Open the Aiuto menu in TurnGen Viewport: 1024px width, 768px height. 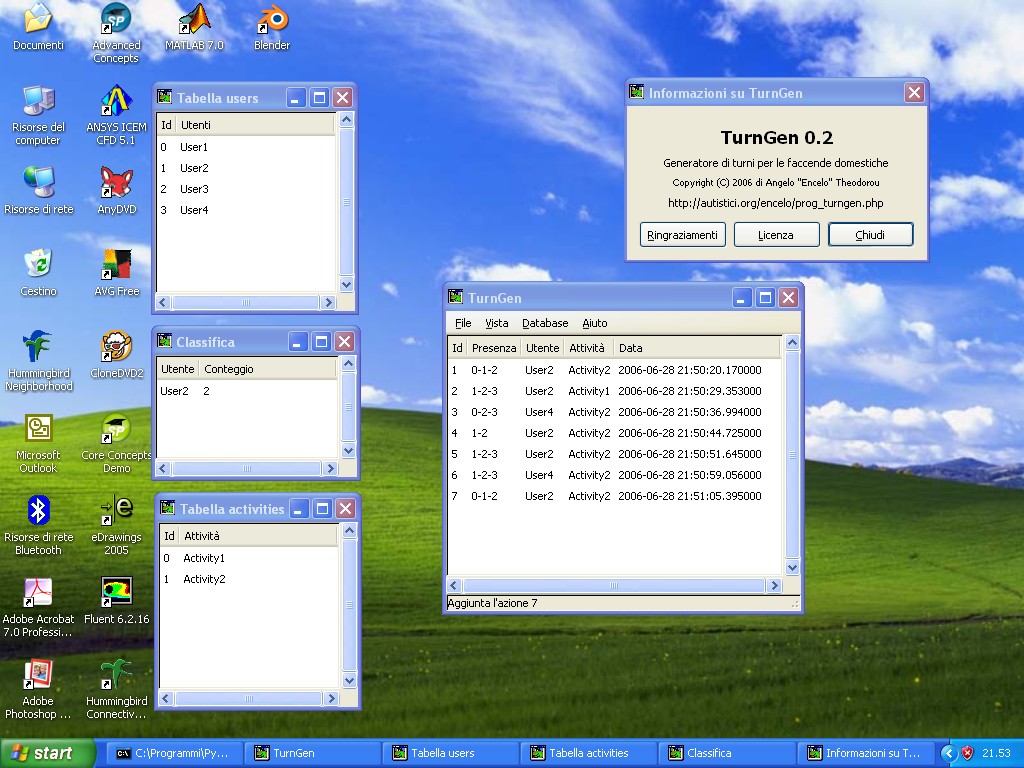tap(594, 323)
